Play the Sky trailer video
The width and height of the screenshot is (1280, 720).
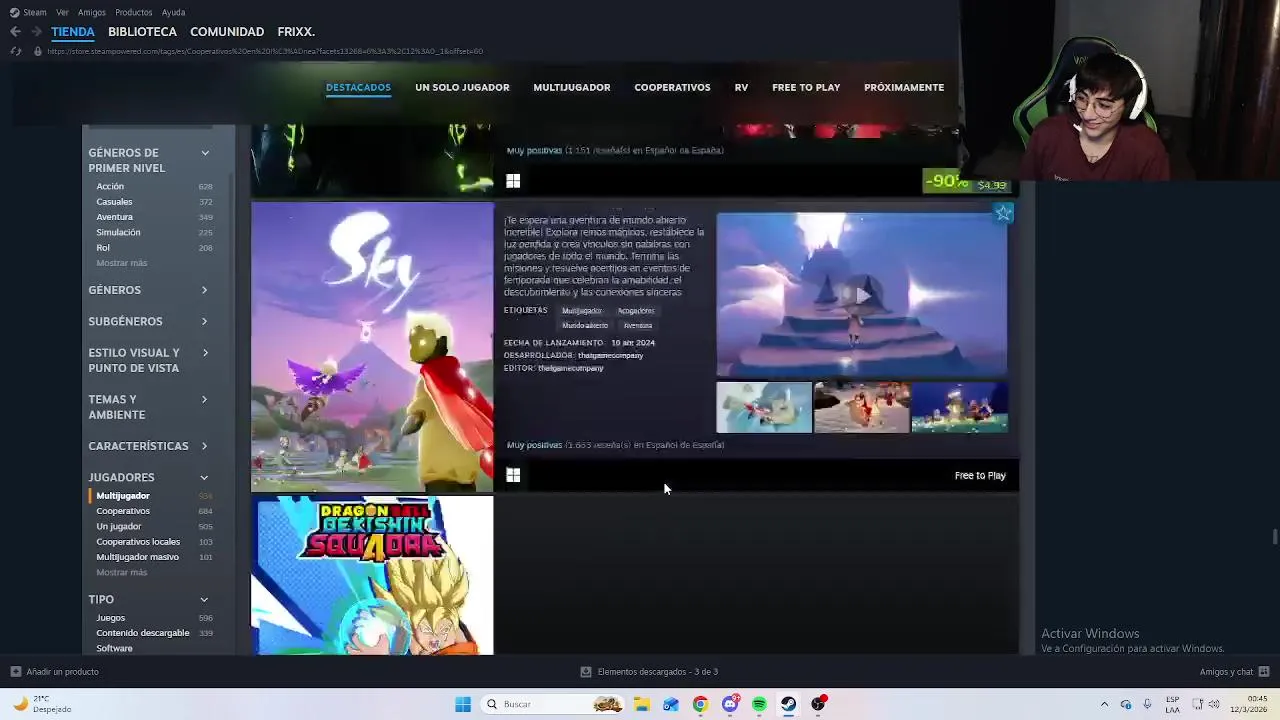(x=861, y=295)
